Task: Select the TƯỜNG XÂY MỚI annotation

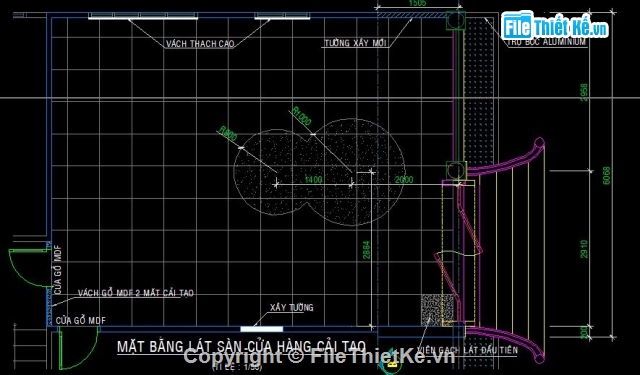Action: tap(356, 43)
